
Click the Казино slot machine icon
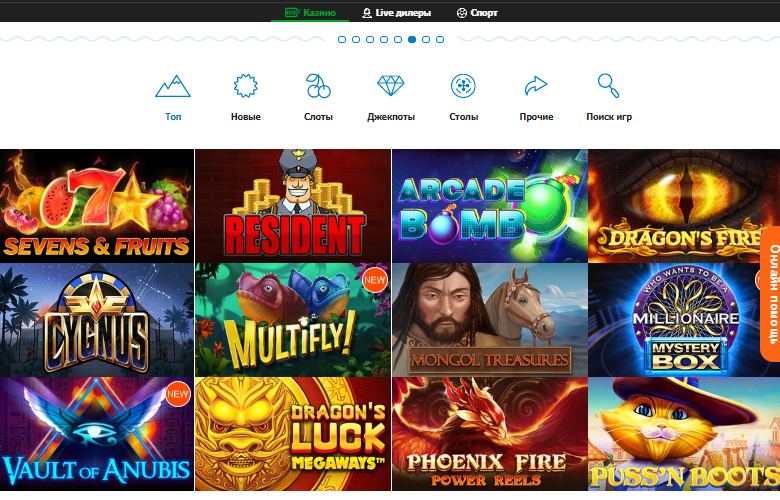coord(292,12)
